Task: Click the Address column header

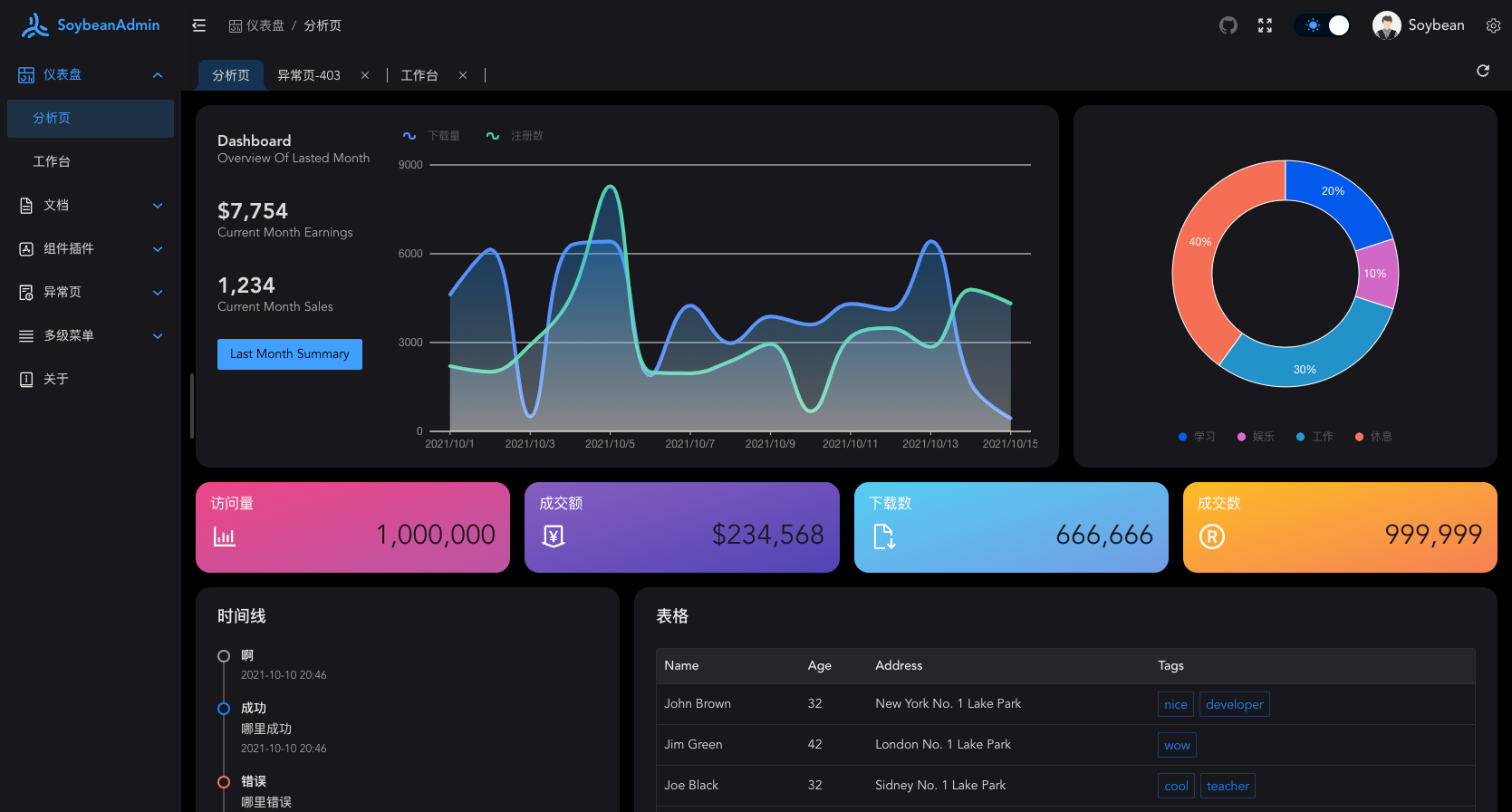Action: pyautogui.click(x=1008, y=665)
